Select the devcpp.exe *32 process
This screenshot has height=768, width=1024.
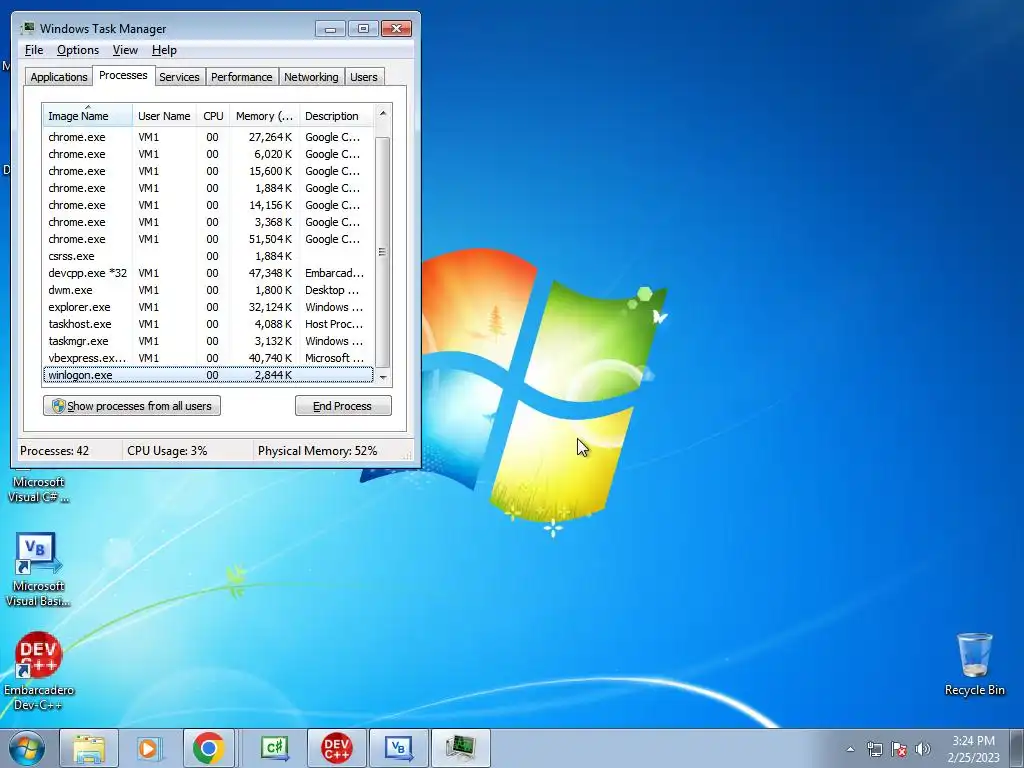pos(208,273)
